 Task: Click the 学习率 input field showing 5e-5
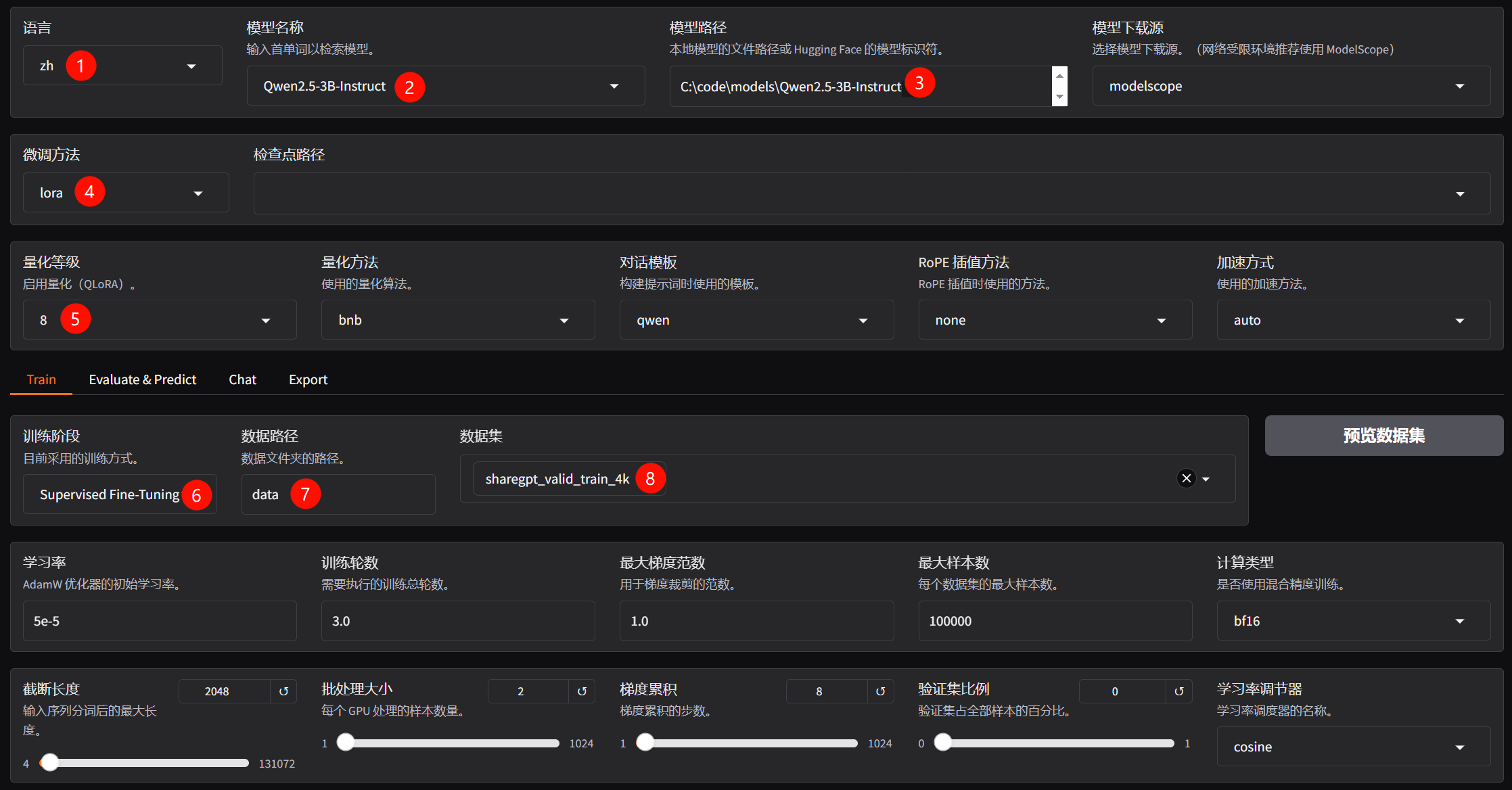[160, 621]
